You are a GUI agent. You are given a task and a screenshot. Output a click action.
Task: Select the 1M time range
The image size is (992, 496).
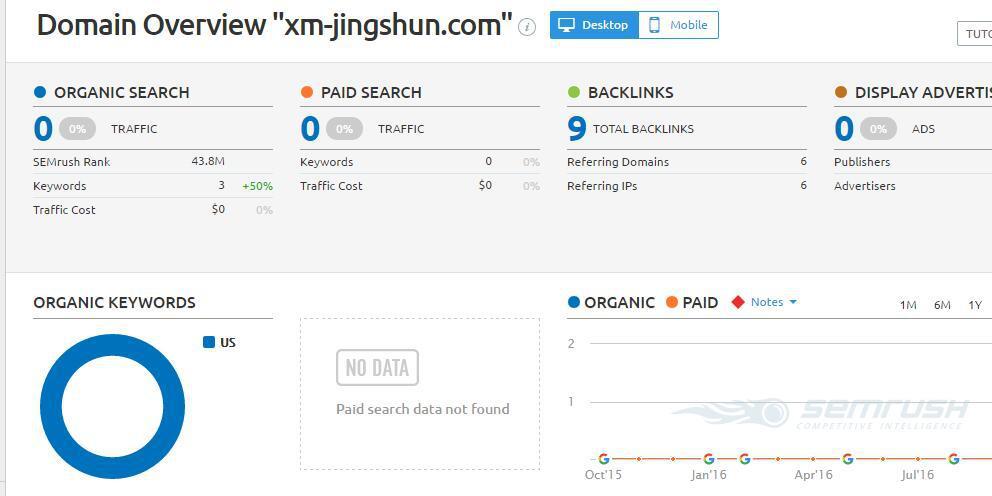pos(908,305)
